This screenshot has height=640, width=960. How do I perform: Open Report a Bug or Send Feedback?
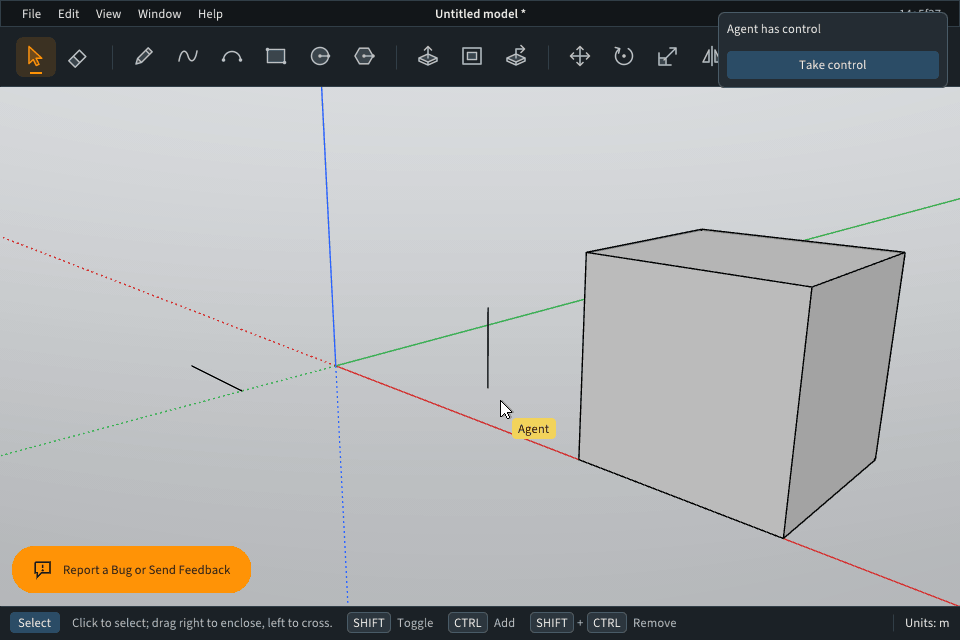(x=132, y=570)
